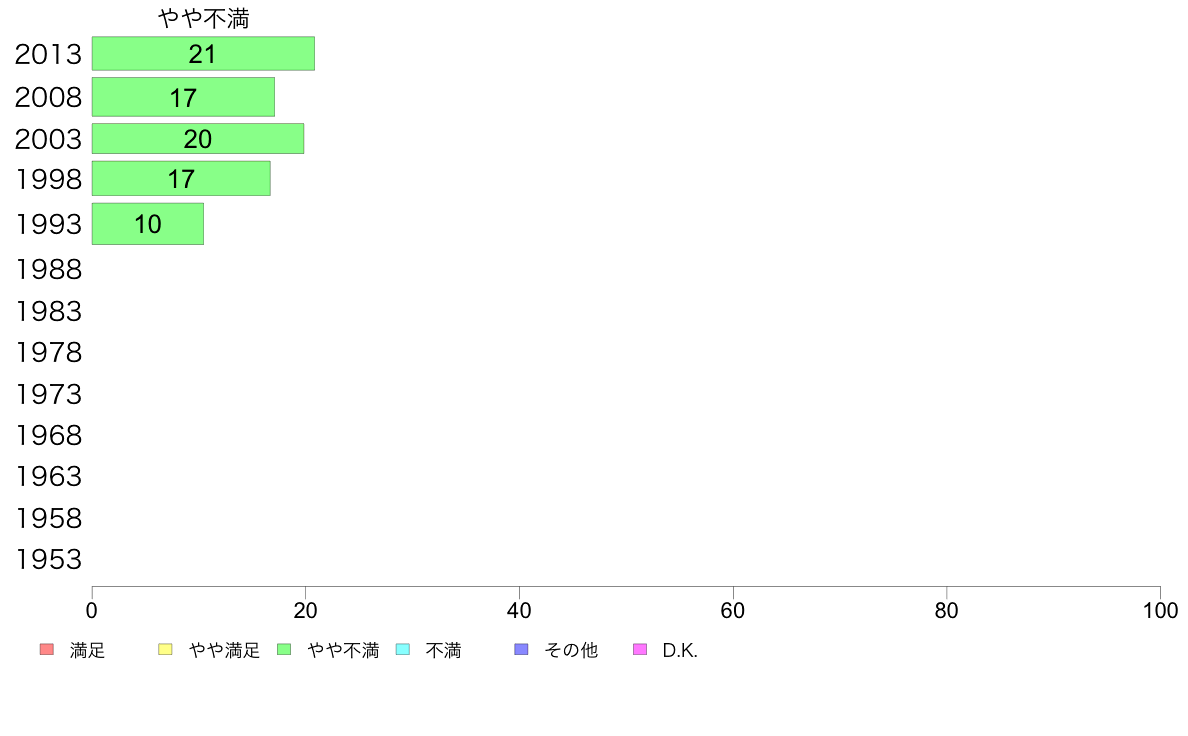Select the 1993 bar showing 10
Image resolution: width=1188 pixels, height=736 pixels.
(x=148, y=224)
